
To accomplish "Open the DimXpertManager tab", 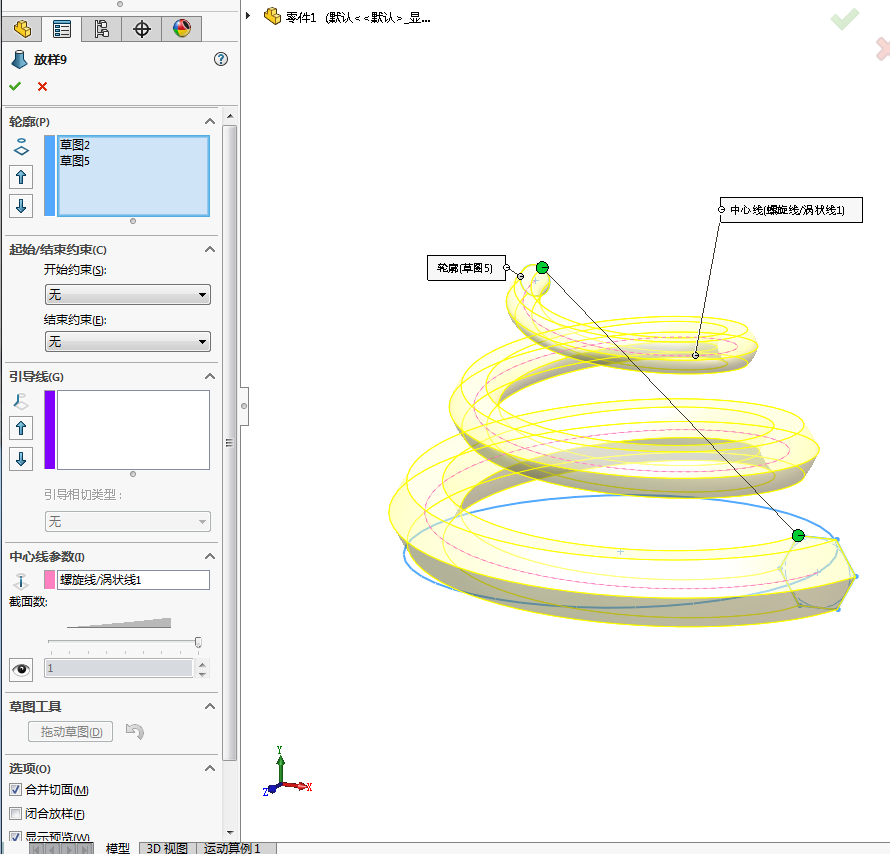I will pyautogui.click(x=141, y=29).
